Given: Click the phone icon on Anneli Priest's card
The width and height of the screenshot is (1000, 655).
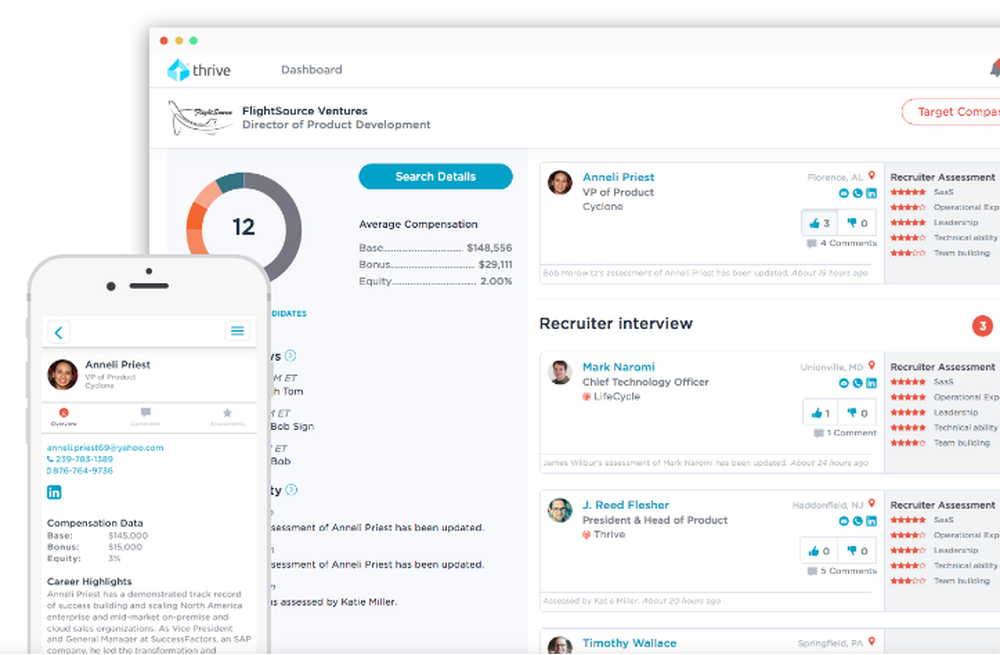Looking at the screenshot, I should click(x=858, y=193).
